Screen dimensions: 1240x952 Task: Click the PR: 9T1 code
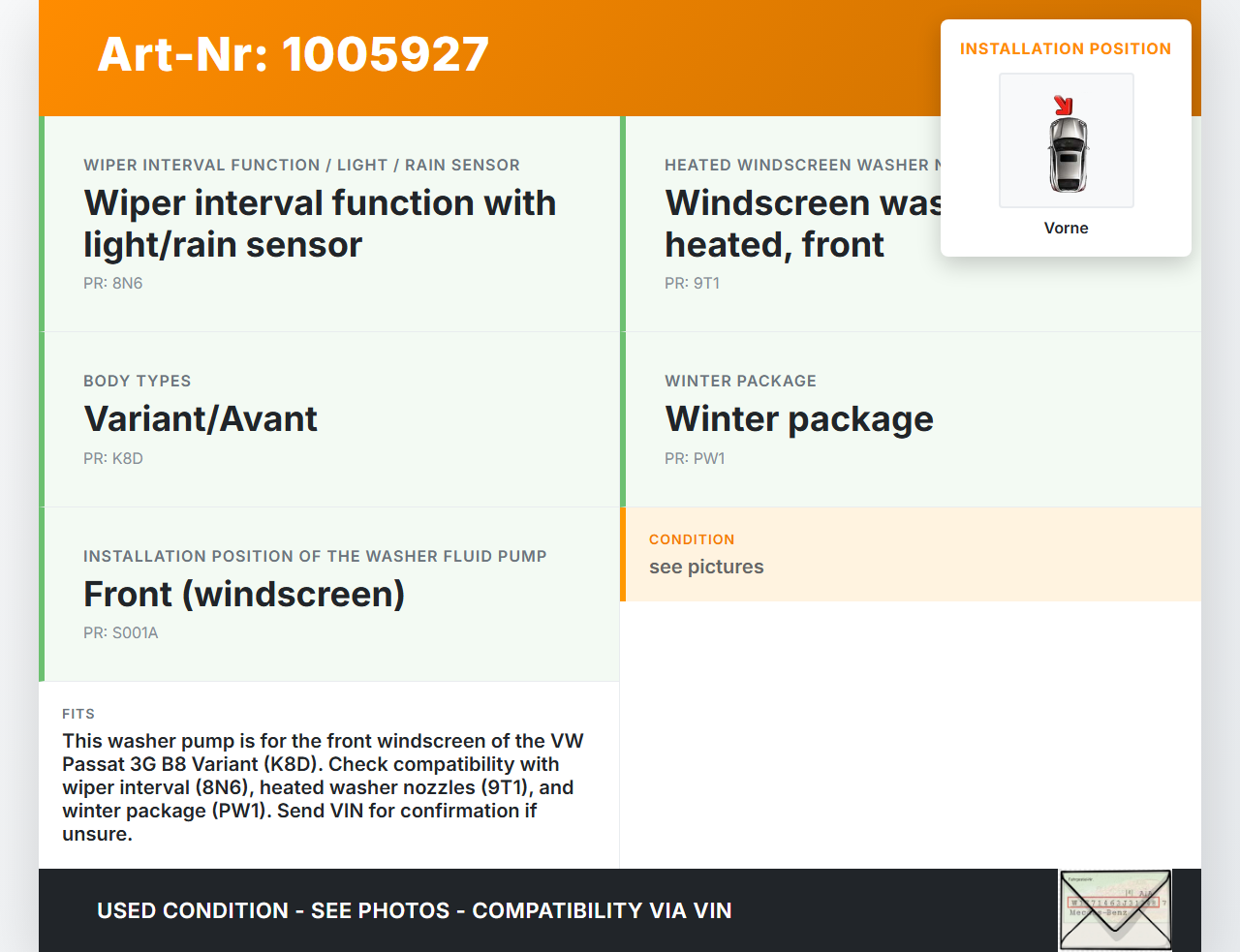coord(692,283)
